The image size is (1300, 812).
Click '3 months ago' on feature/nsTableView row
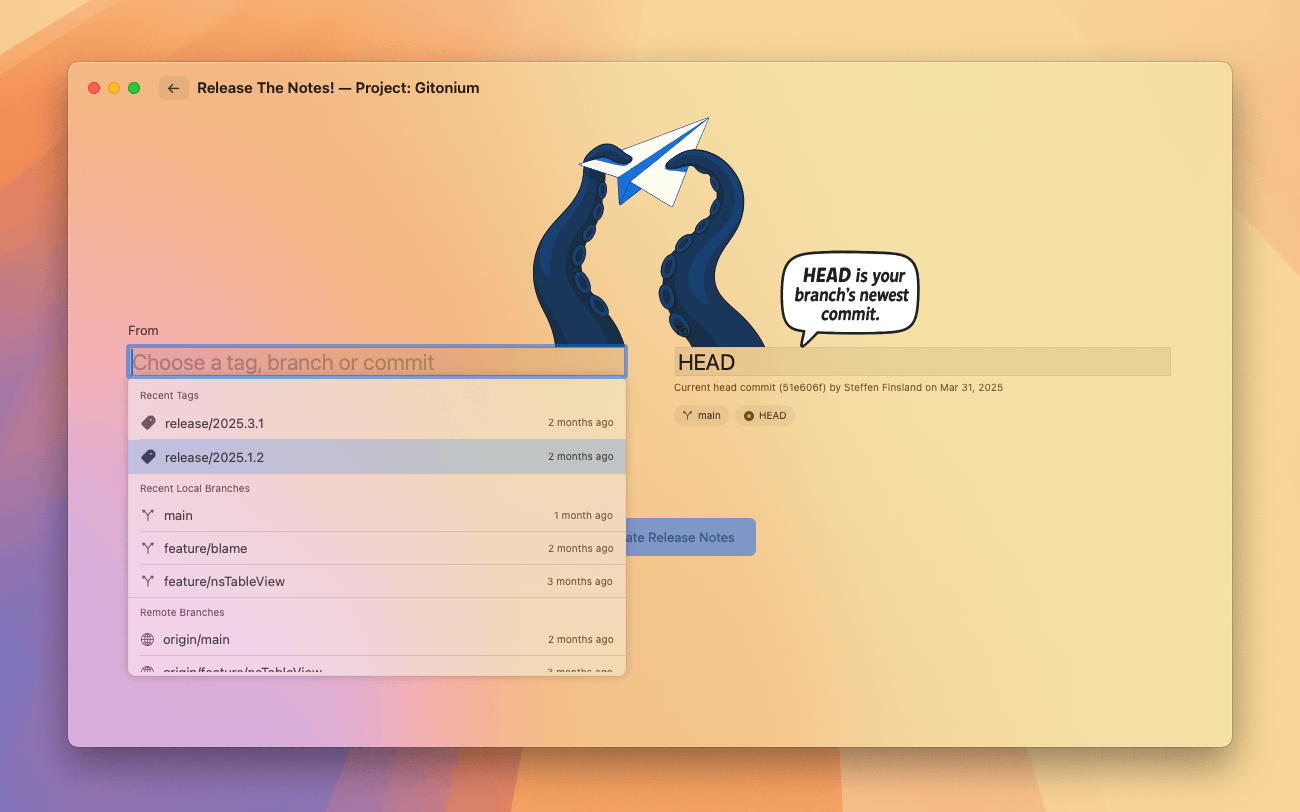(580, 581)
